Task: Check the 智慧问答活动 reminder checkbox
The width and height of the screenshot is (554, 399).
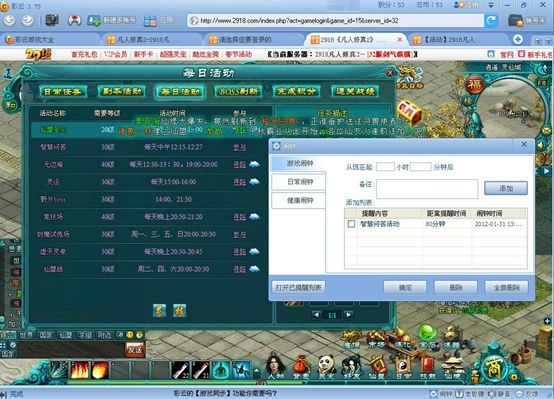Action: point(351,224)
